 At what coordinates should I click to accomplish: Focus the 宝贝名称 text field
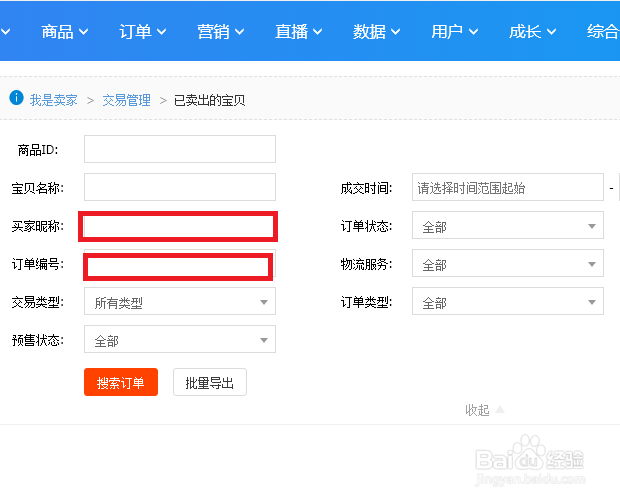coord(179,187)
